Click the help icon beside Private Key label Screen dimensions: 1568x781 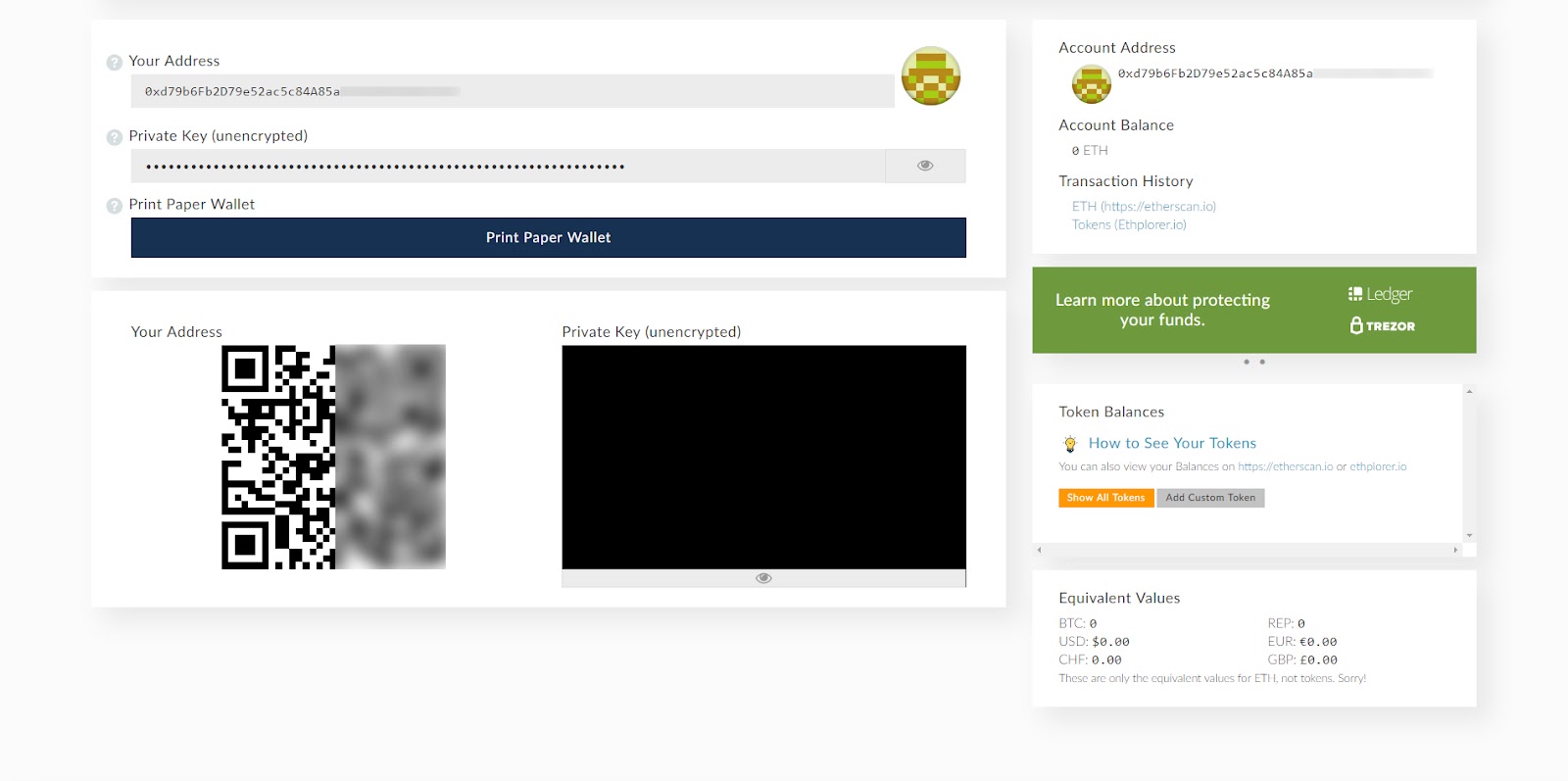click(x=115, y=137)
